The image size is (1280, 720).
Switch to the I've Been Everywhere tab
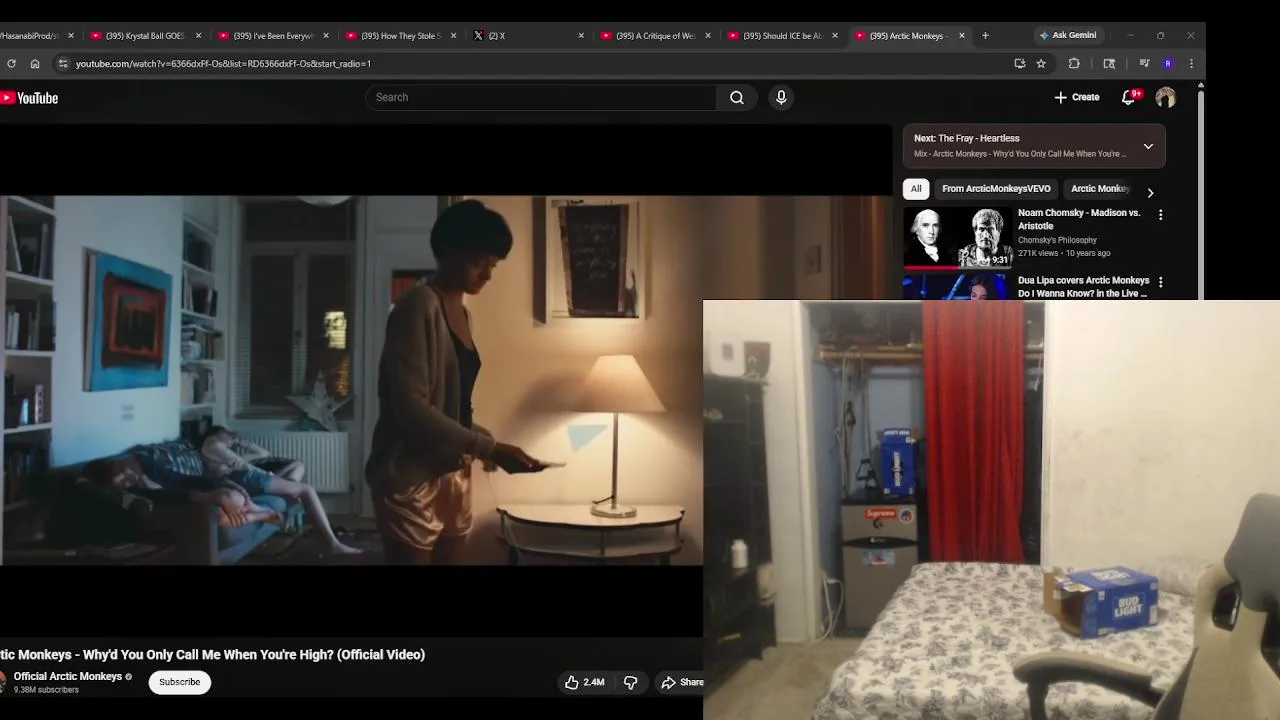click(272, 35)
